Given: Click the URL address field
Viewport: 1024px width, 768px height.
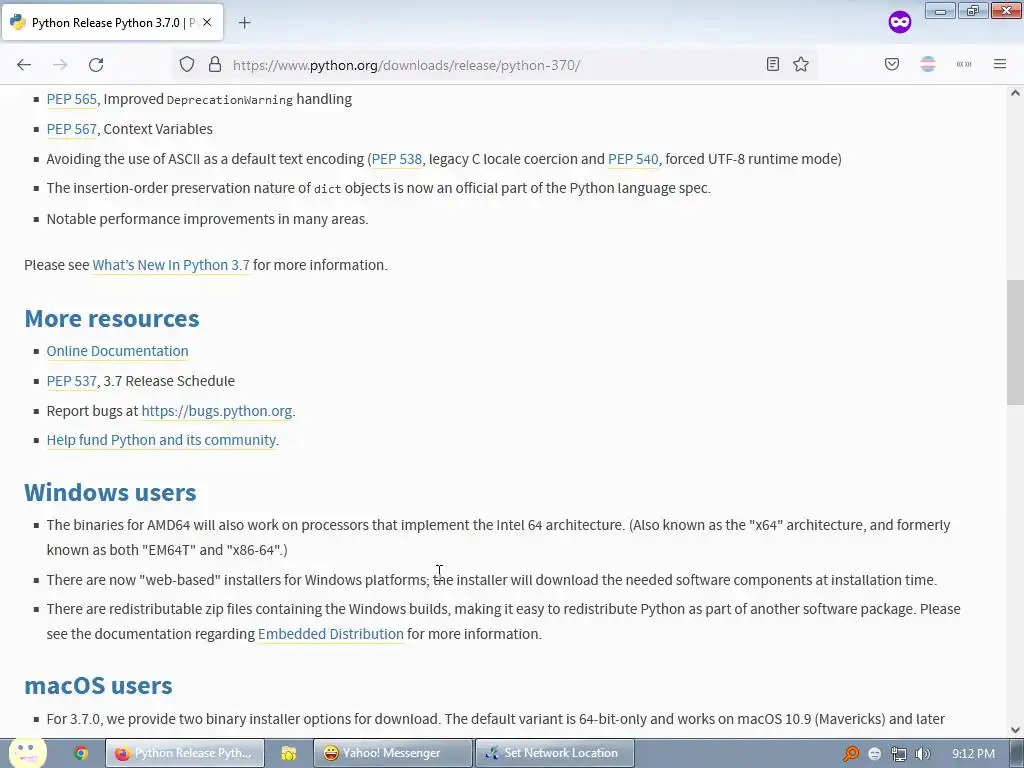Looking at the screenshot, I should (x=496, y=65).
